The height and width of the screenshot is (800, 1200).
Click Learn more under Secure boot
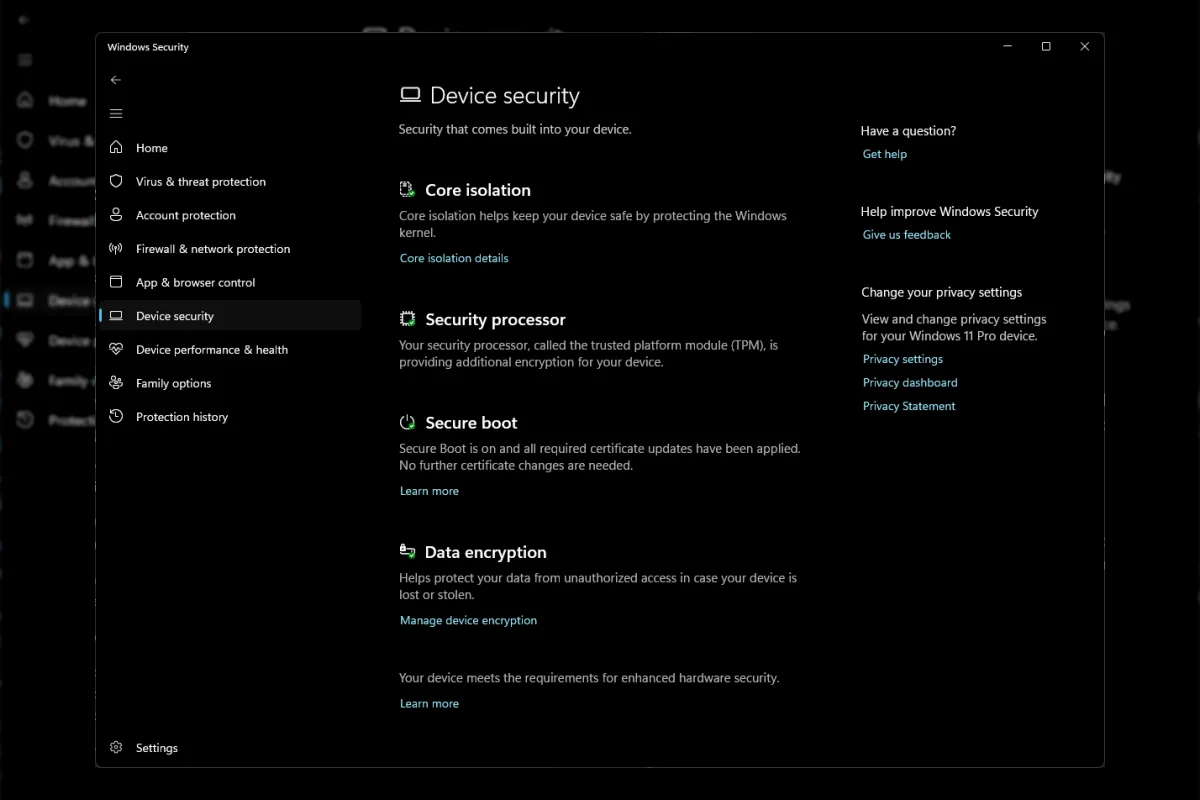click(429, 491)
